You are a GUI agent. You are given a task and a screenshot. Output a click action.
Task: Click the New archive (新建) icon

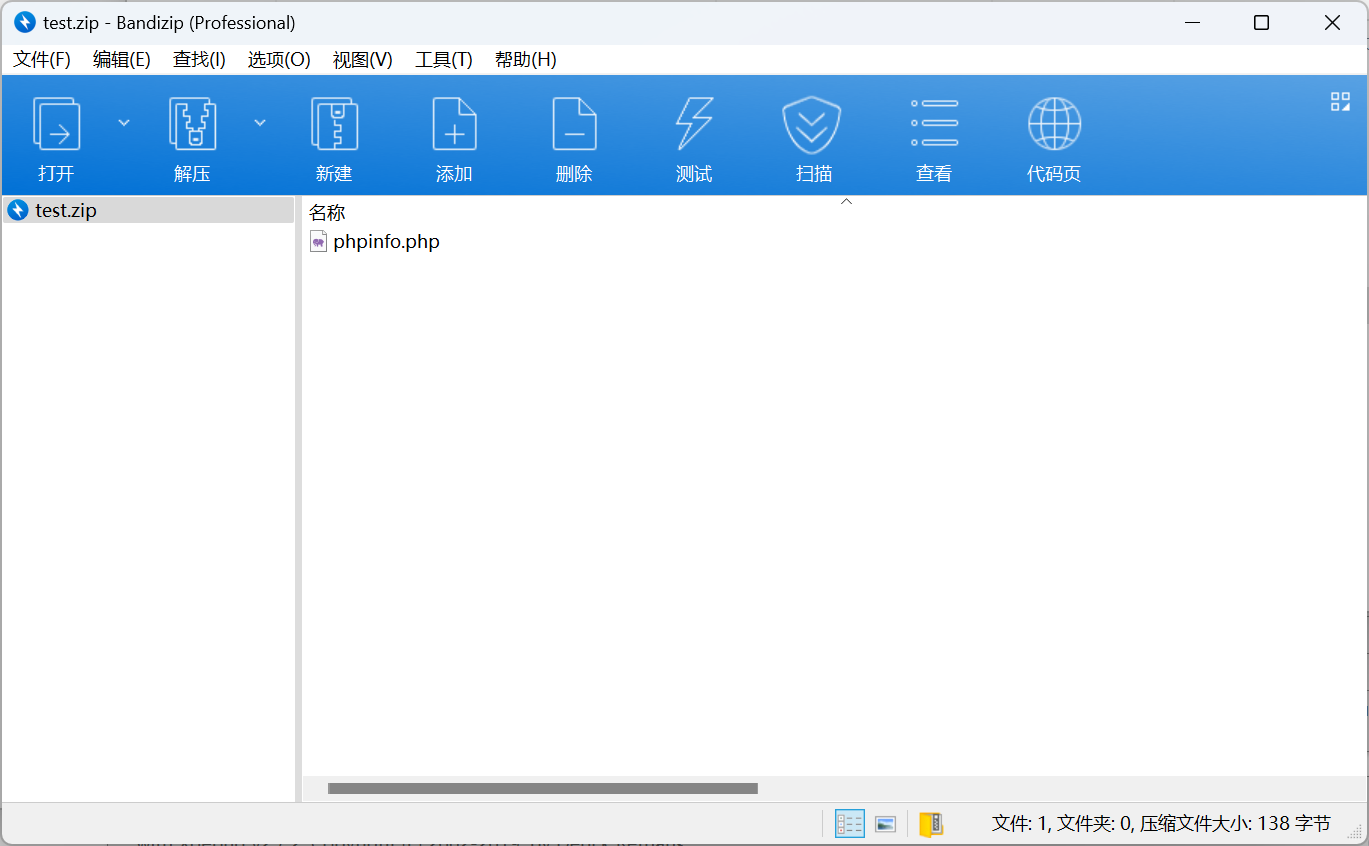tap(334, 124)
